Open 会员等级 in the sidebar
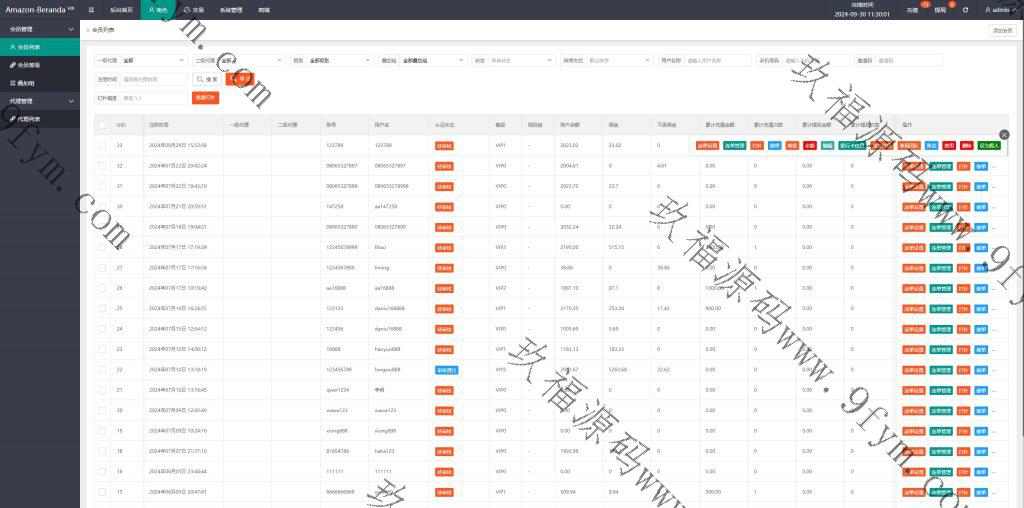Image resolution: width=1024 pixels, height=508 pixels. [29, 65]
